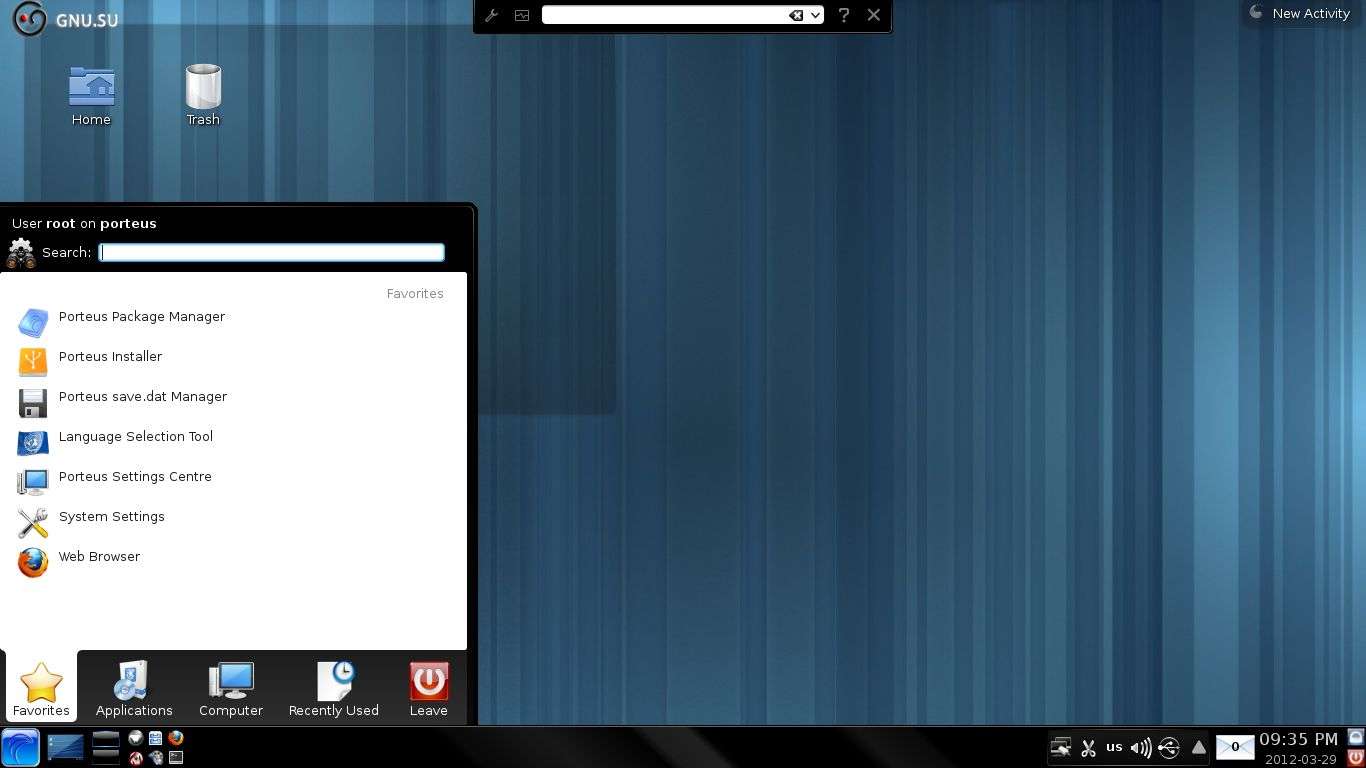
Task: Select the upper virtual desktop in pager
Action: tap(106, 739)
